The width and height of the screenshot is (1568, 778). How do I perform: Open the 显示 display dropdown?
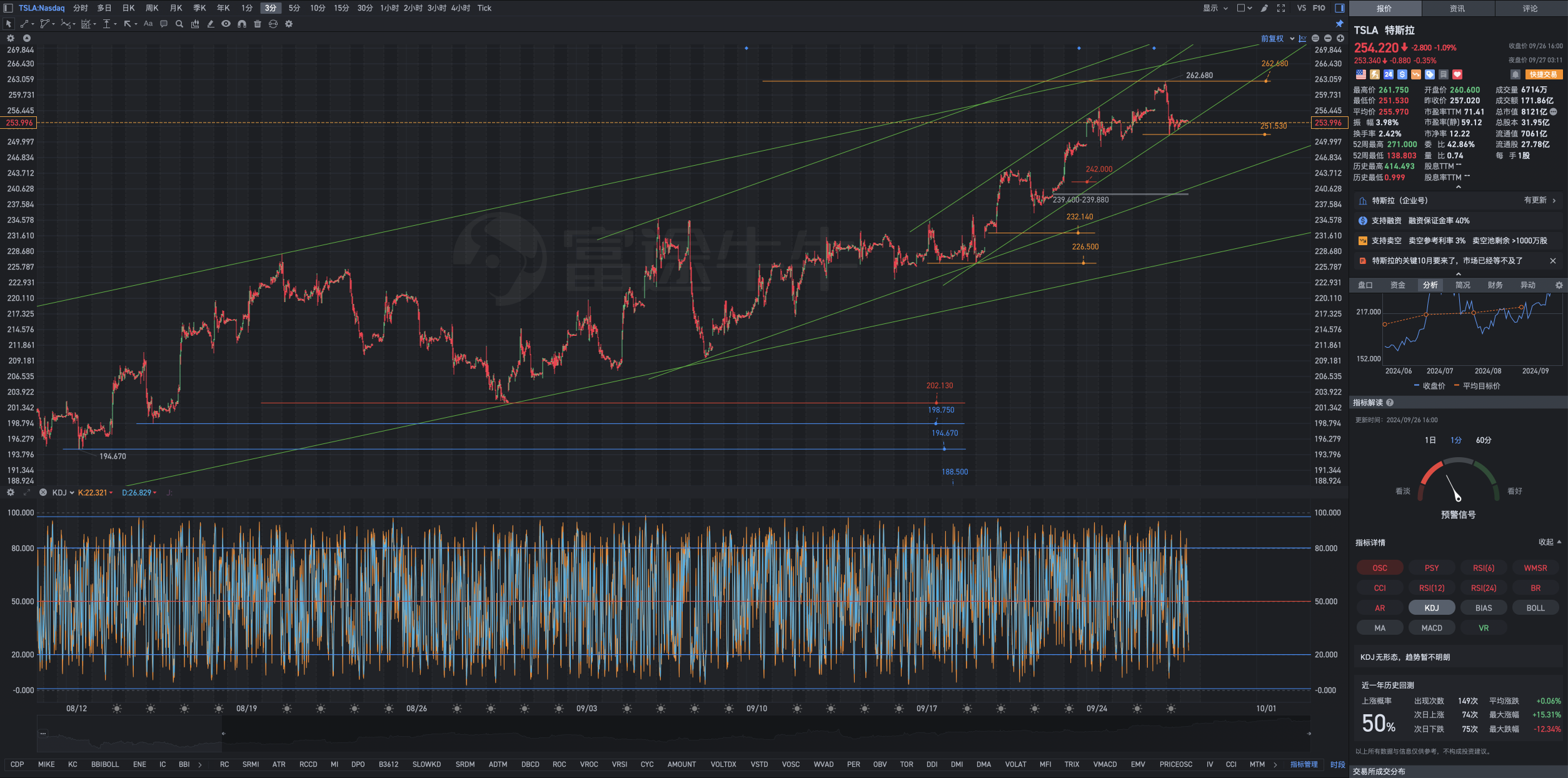pos(1215,8)
